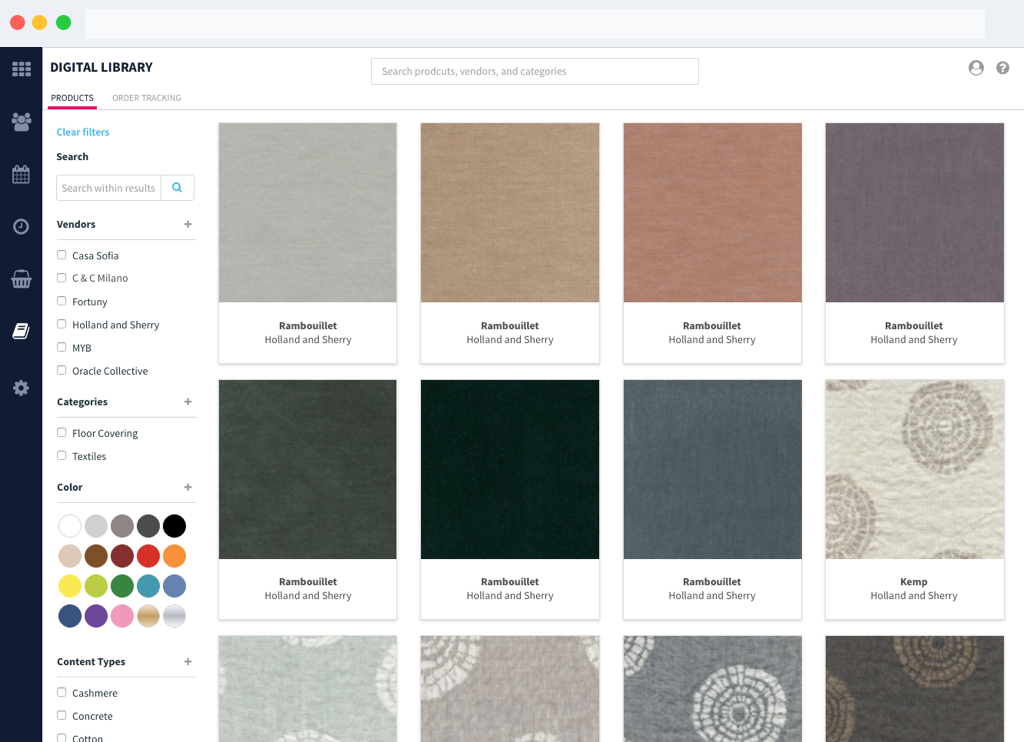This screenshot has width=1024, height=742.
Task: Expand the Categories section plus icon
Action: click(188, 402)
